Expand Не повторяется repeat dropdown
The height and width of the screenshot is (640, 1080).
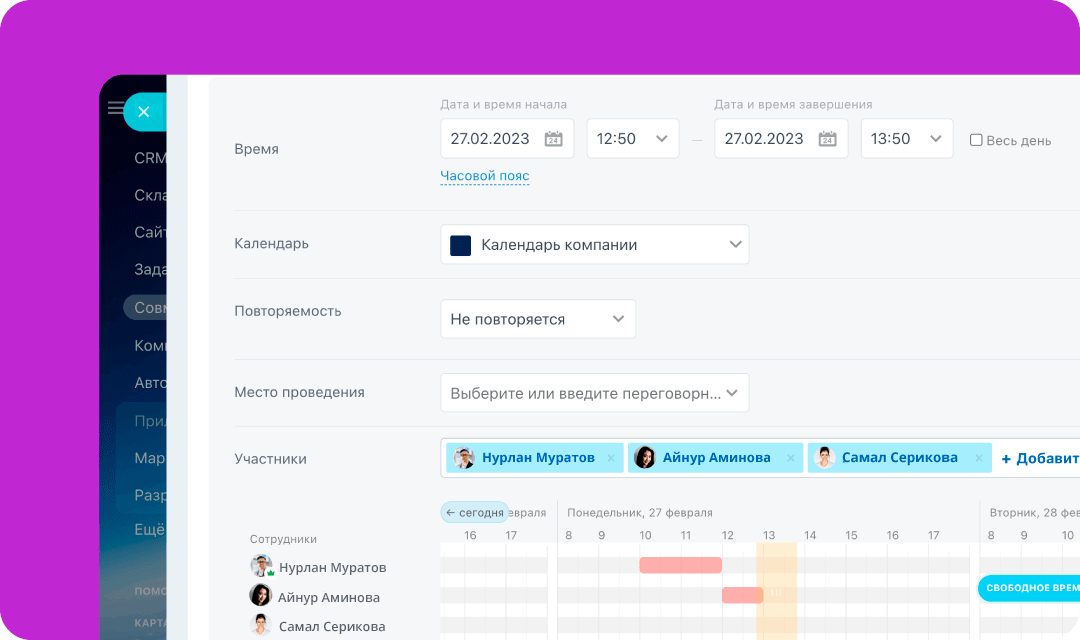tap(538, 319)
